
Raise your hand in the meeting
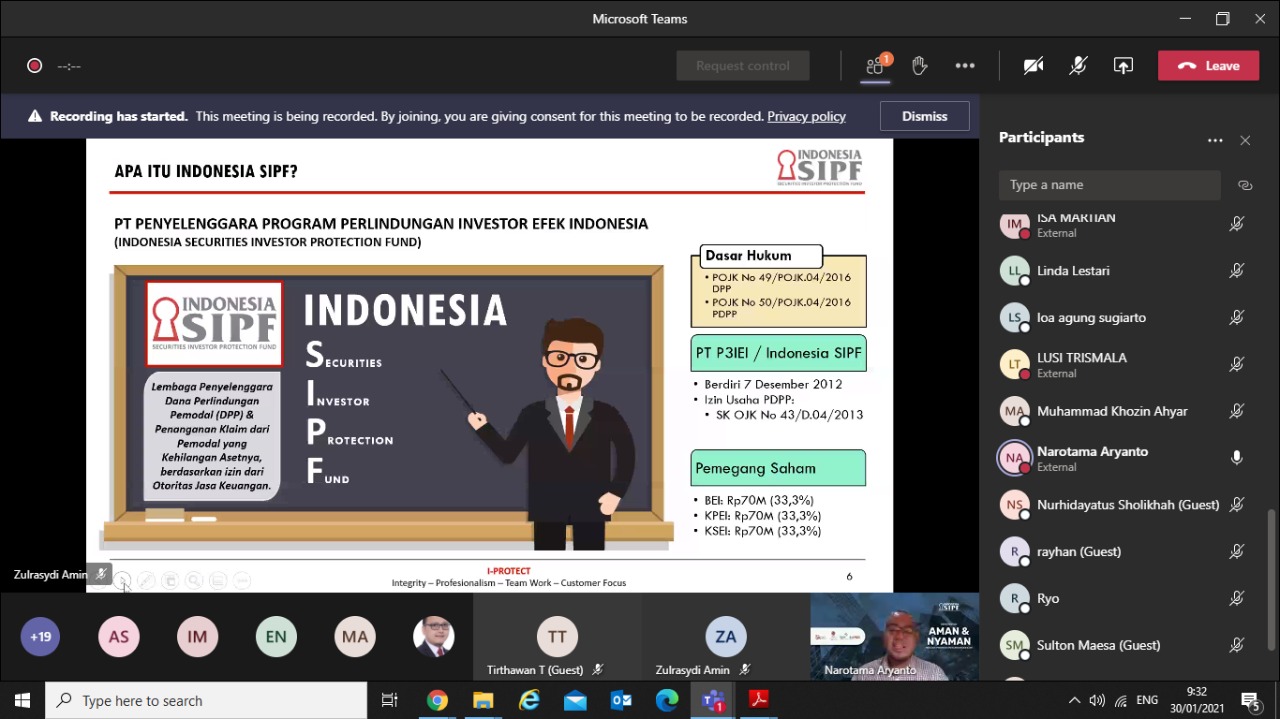[920, 66]
